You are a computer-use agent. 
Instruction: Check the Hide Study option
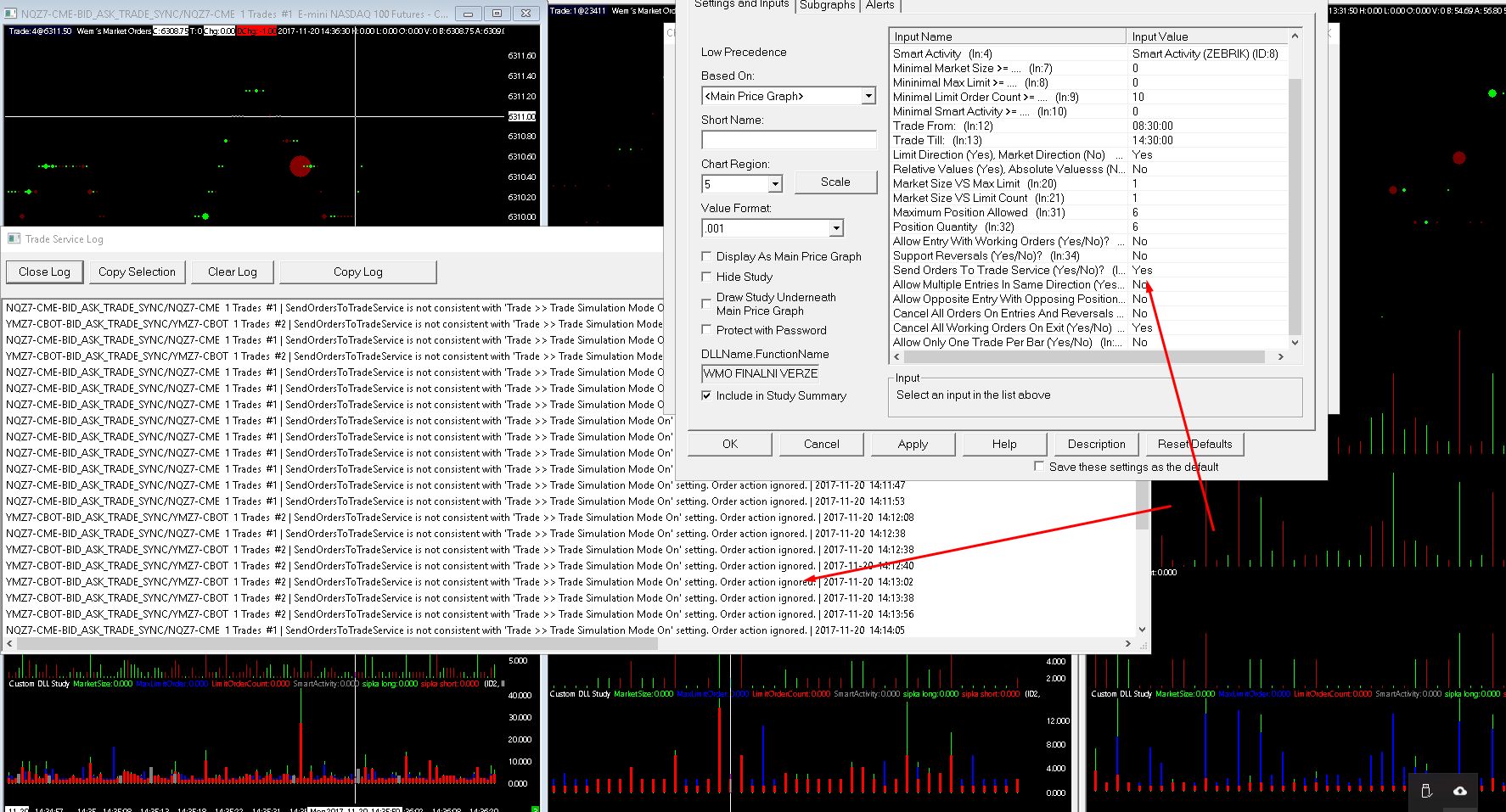click(x=706, y=277)
